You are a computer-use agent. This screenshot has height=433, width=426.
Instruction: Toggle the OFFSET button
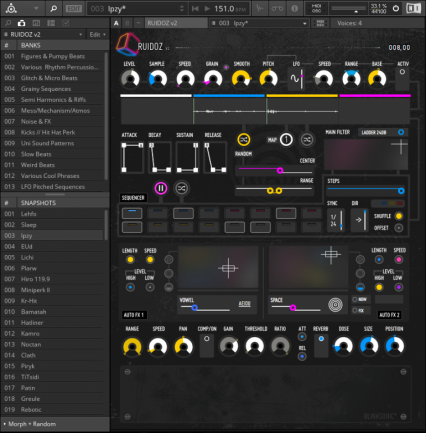coord(398,228)
